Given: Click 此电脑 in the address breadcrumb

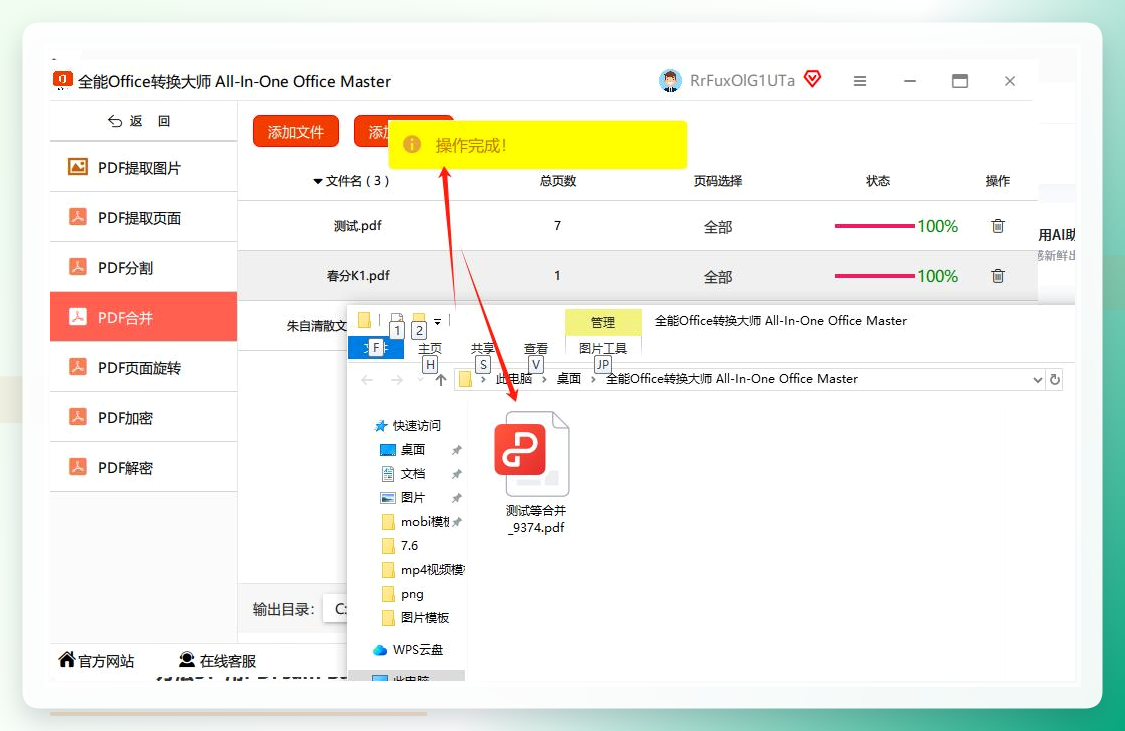Looking at the screenshot, I should tap(514, 379).
